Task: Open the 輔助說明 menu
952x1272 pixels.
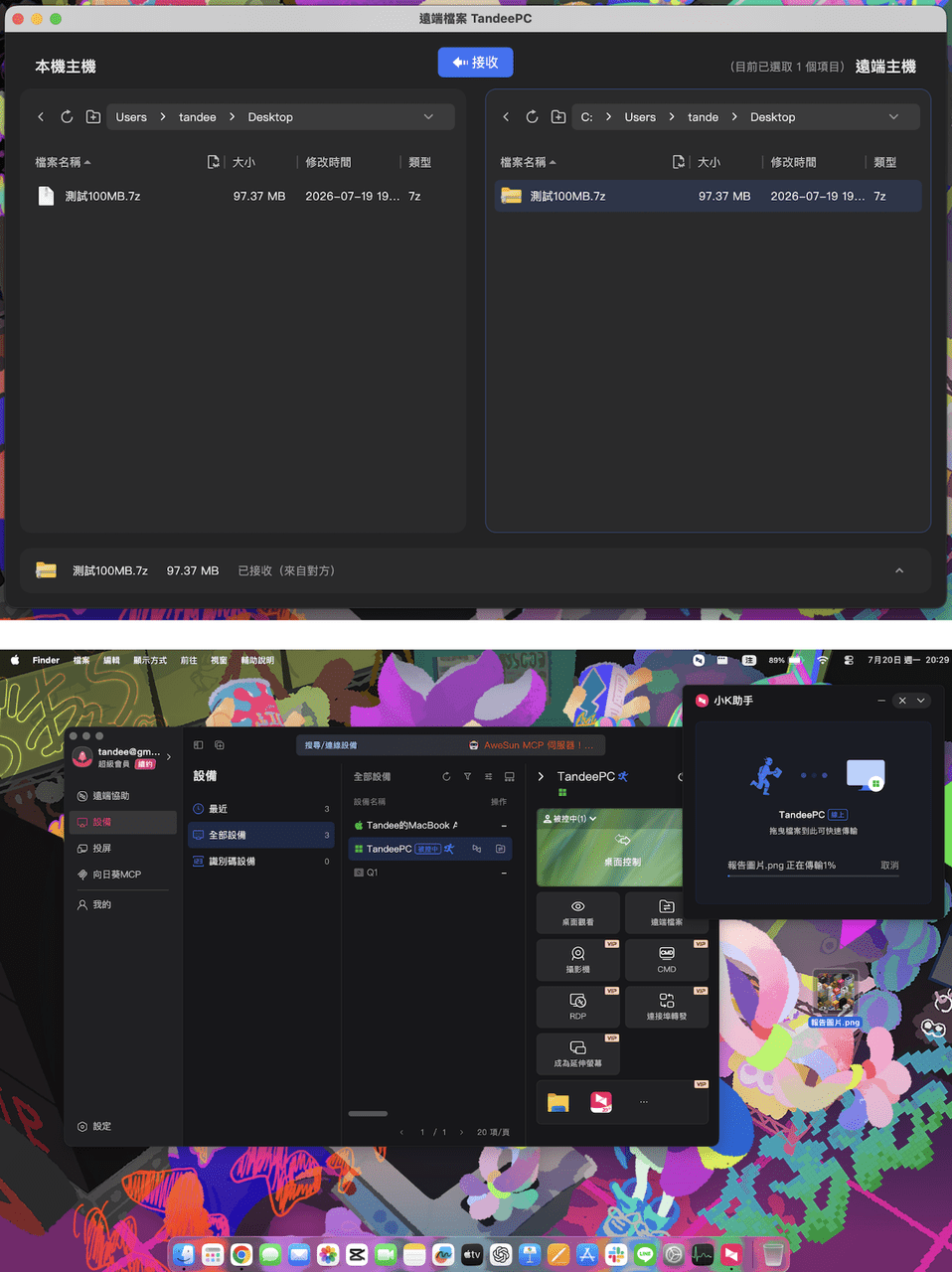Action: click(257, 660)
